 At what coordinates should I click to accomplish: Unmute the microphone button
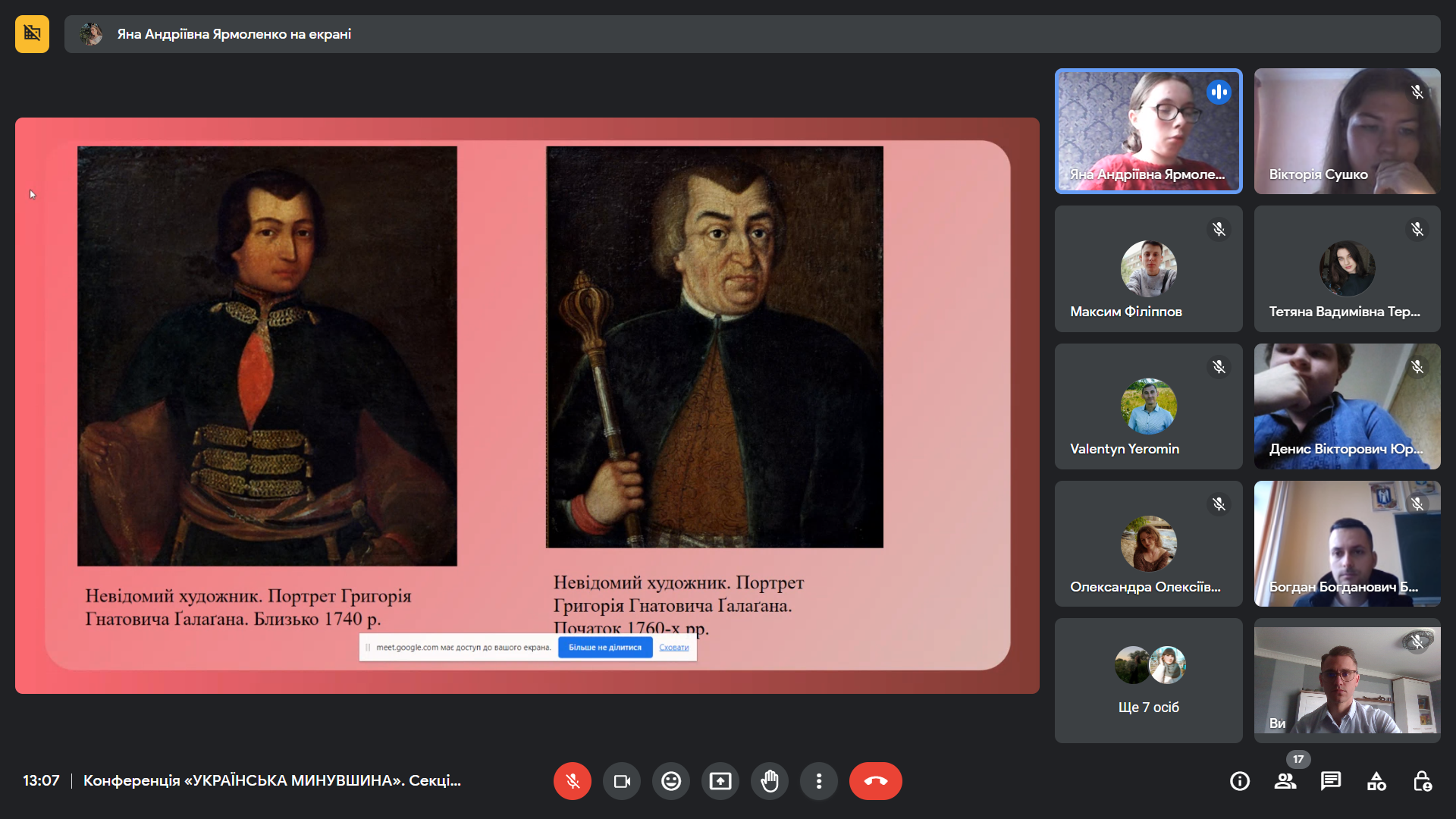[x=573, y=781]
